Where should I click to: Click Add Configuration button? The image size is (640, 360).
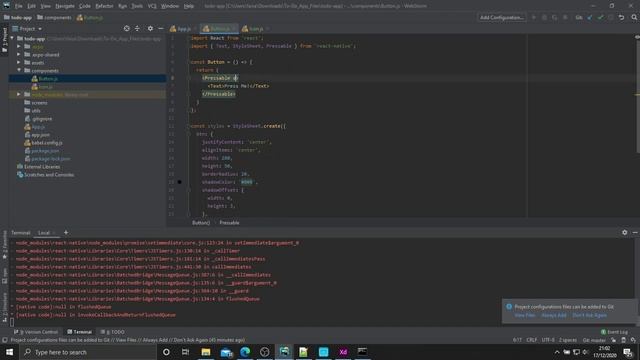coord(501,18)
